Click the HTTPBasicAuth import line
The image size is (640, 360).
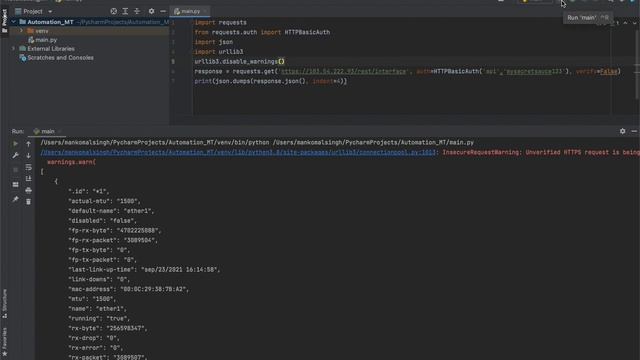262,32
